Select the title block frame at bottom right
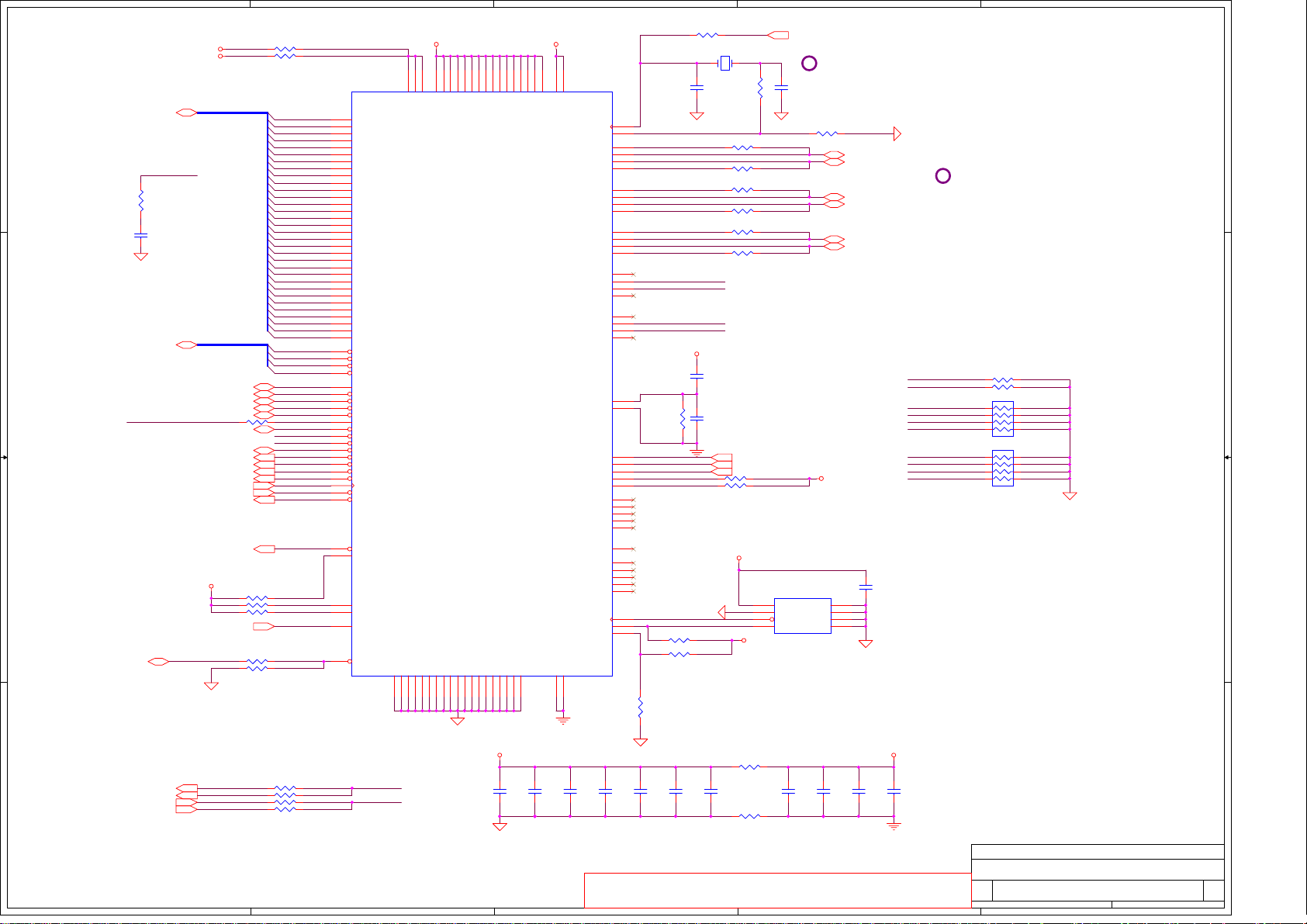1307x924 pixels. click(x=1098, y=876)
